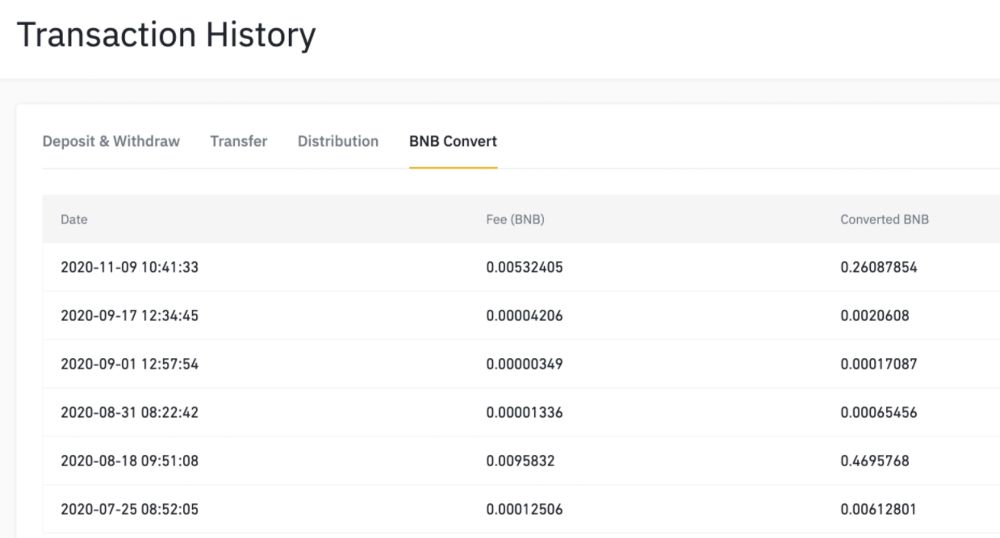Select the 2020-07-25 08:52:05 row
1000x538 pixels.
[x=521, y=509]
